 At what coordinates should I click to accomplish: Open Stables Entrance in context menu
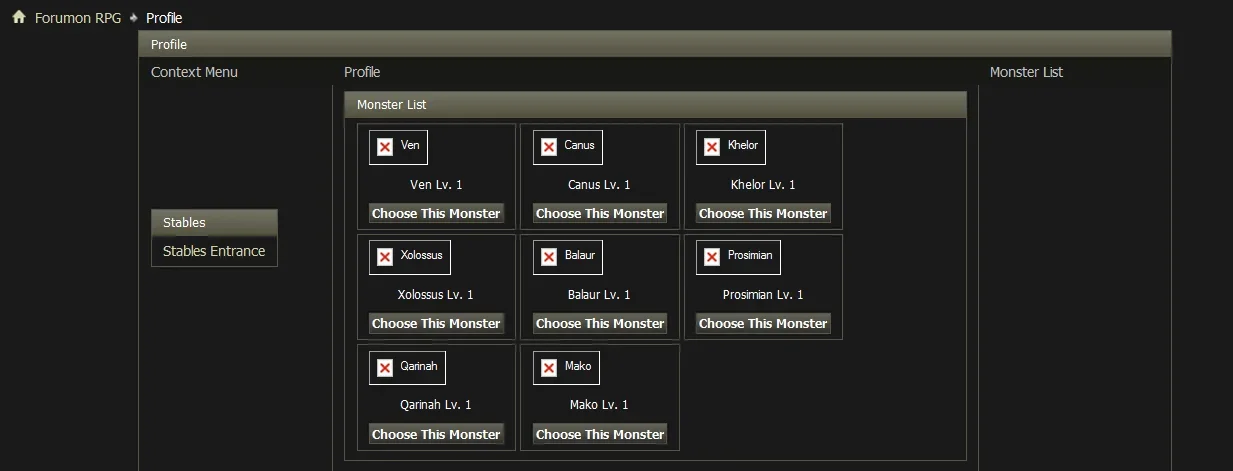click(x=214, y=251)
